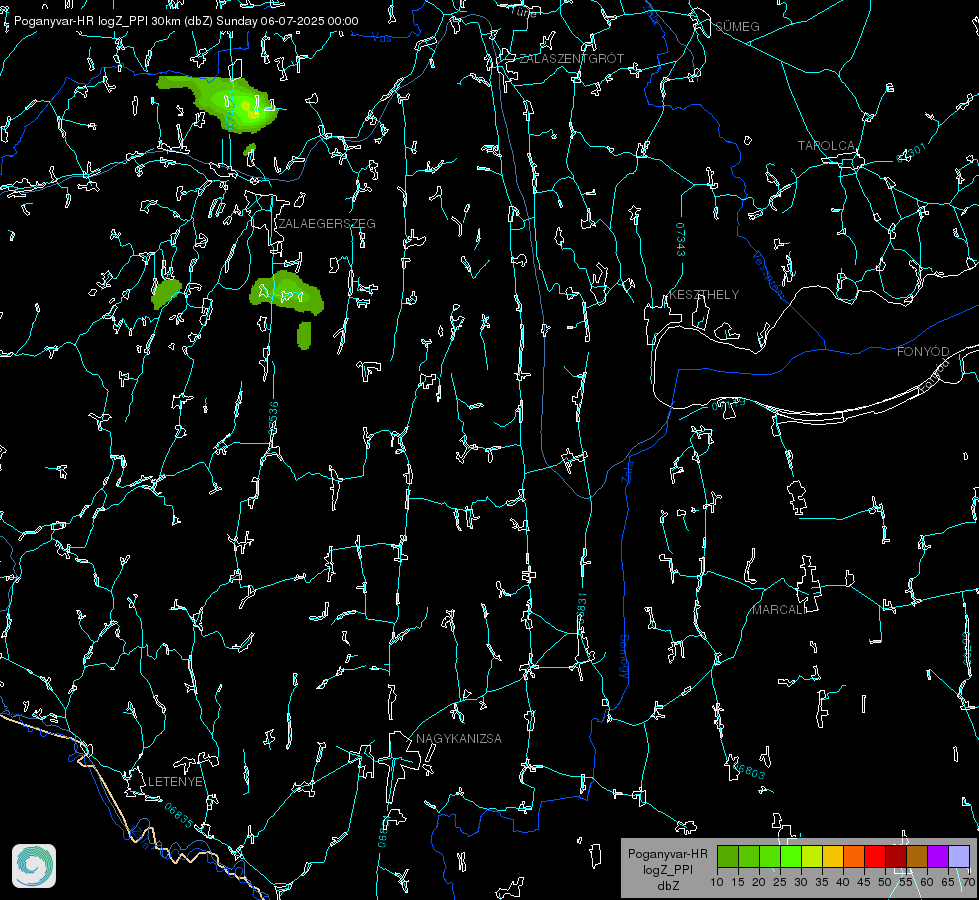Click the ZALASZENTGRÓT city label
The height and width of the screenshot is (900, 979).
571,59
